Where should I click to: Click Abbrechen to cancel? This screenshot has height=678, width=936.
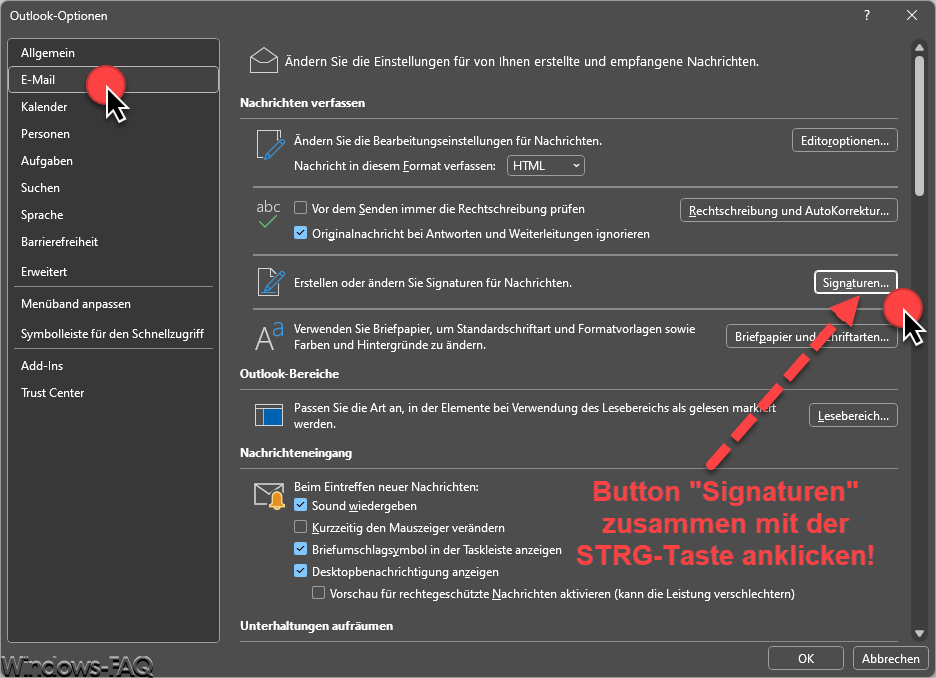pyautogui.click(x=891, y=658)
